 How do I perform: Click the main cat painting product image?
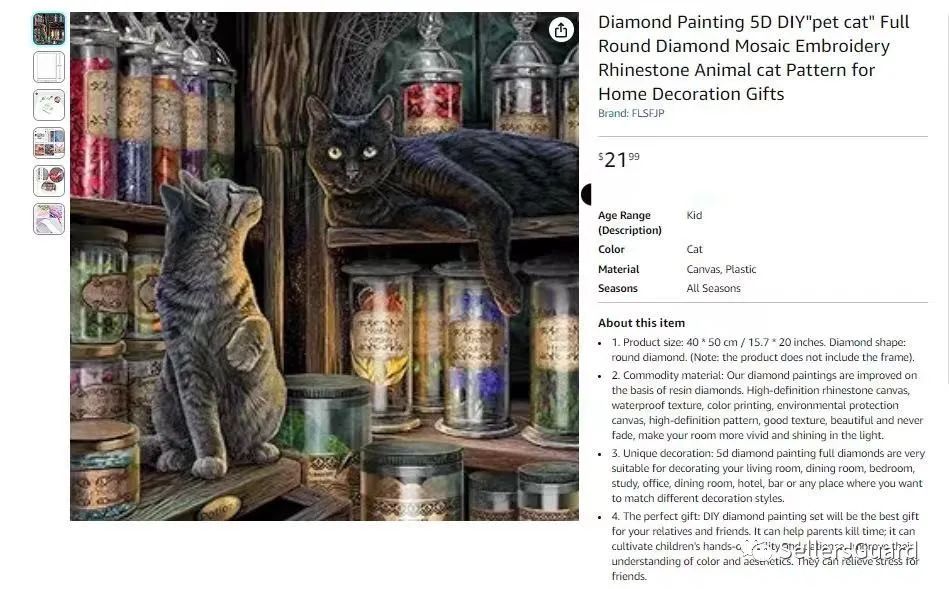coord(324,266)
